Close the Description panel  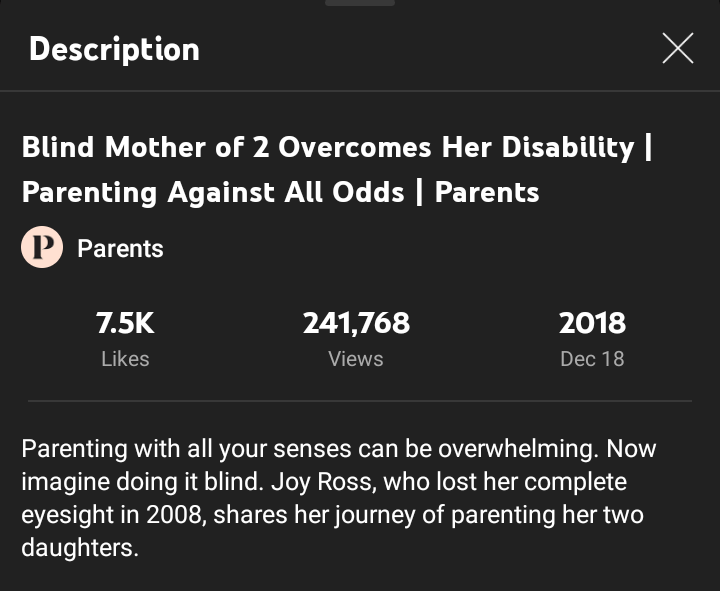(x=677, y=48)
